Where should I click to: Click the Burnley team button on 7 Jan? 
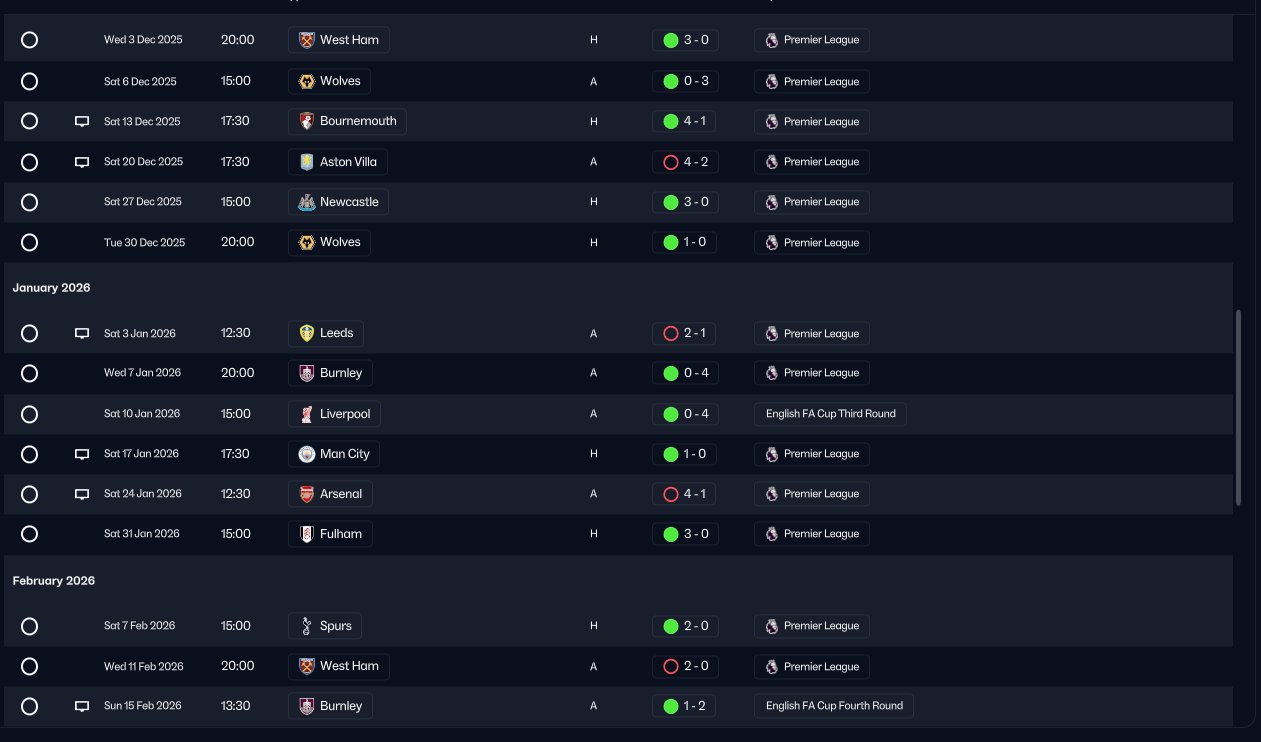point(330,373)
